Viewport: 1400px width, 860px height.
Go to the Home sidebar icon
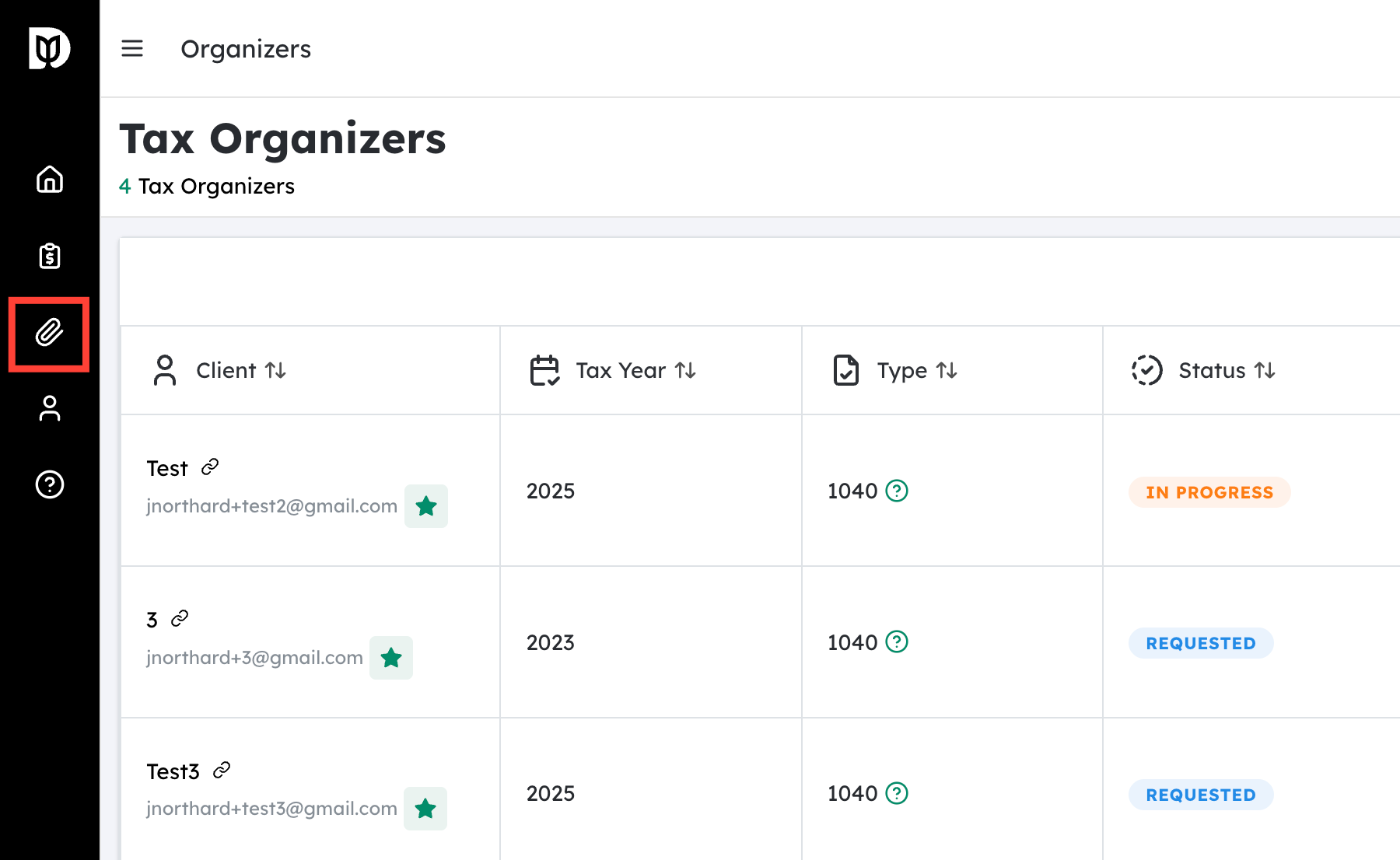point(50,180)
